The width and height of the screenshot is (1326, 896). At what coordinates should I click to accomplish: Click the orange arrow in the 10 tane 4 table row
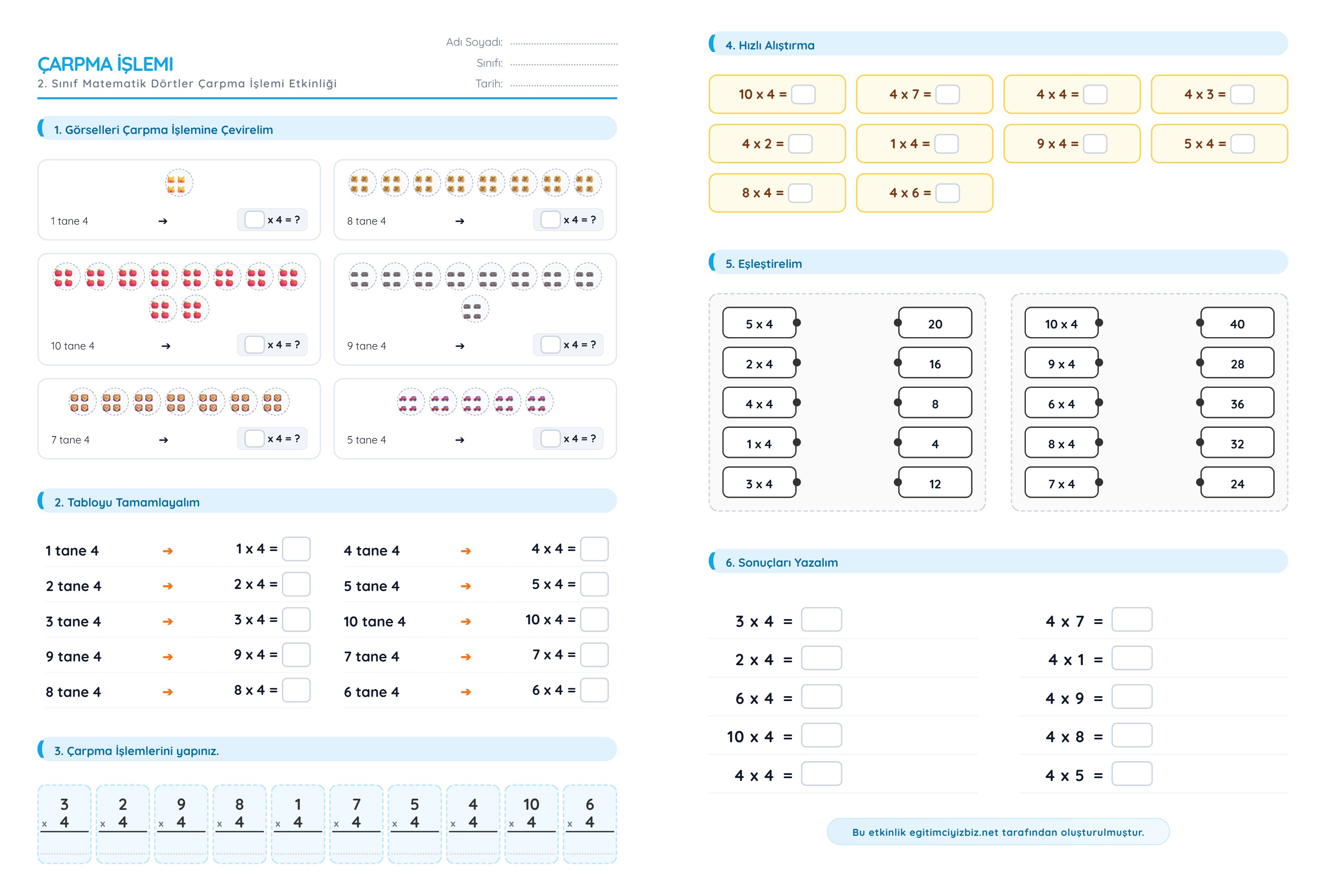pos(466,622)
